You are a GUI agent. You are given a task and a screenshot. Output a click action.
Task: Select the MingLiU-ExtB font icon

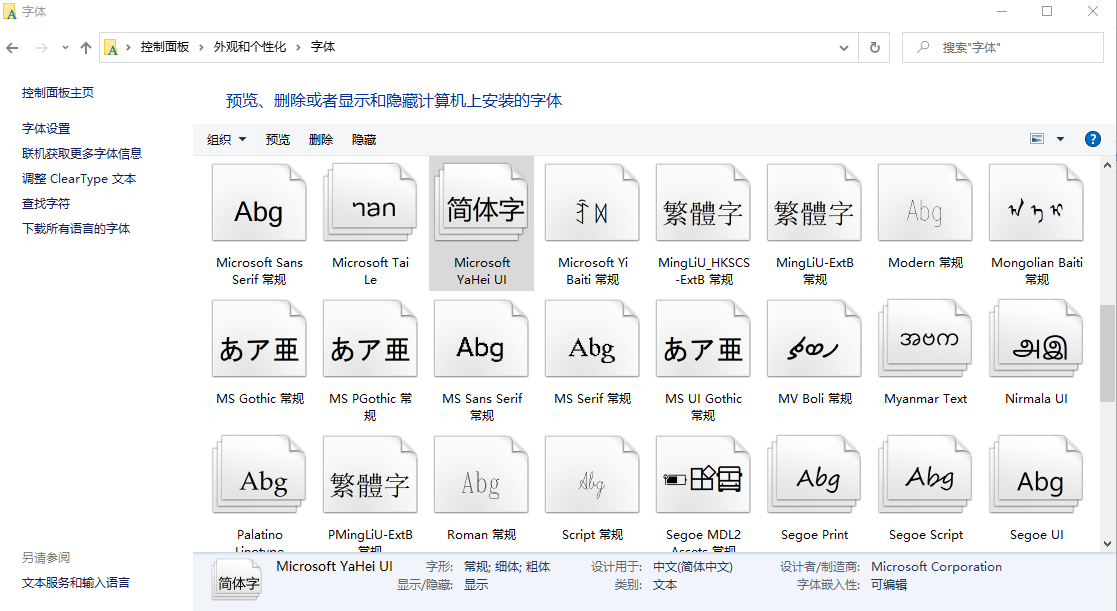click(x=814, y=202)
